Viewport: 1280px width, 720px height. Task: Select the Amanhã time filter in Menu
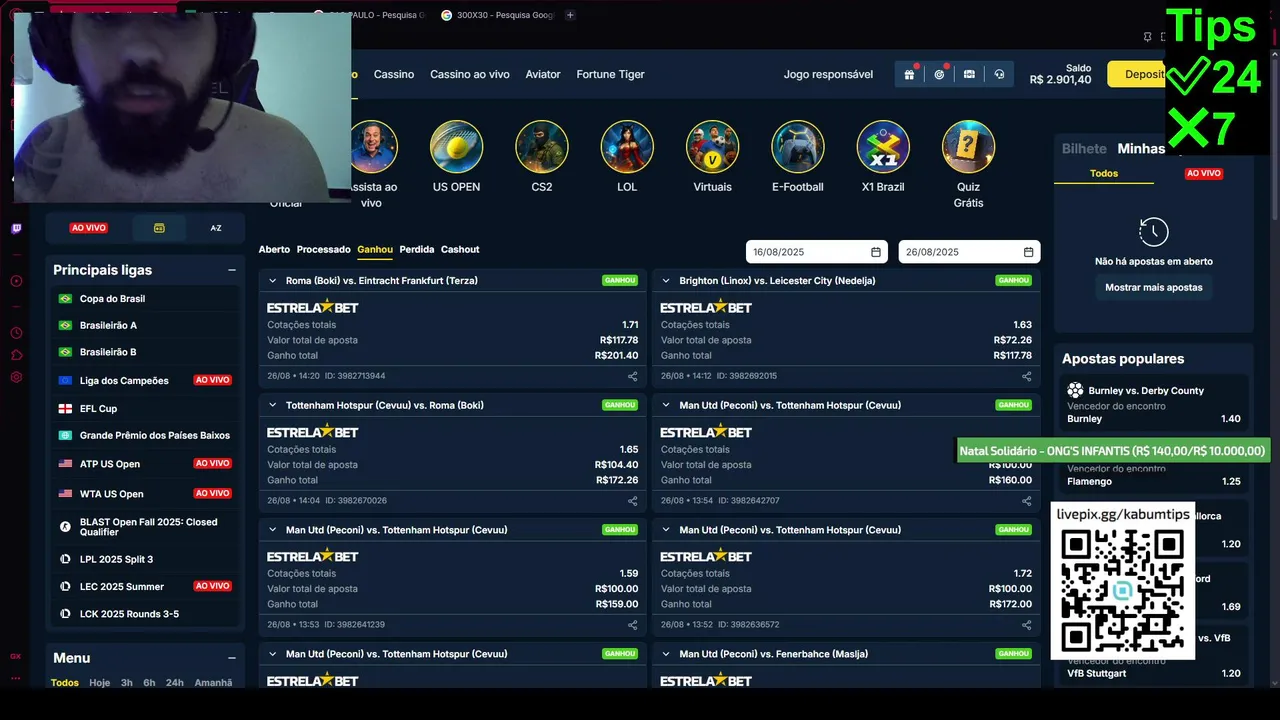(213, 683)
